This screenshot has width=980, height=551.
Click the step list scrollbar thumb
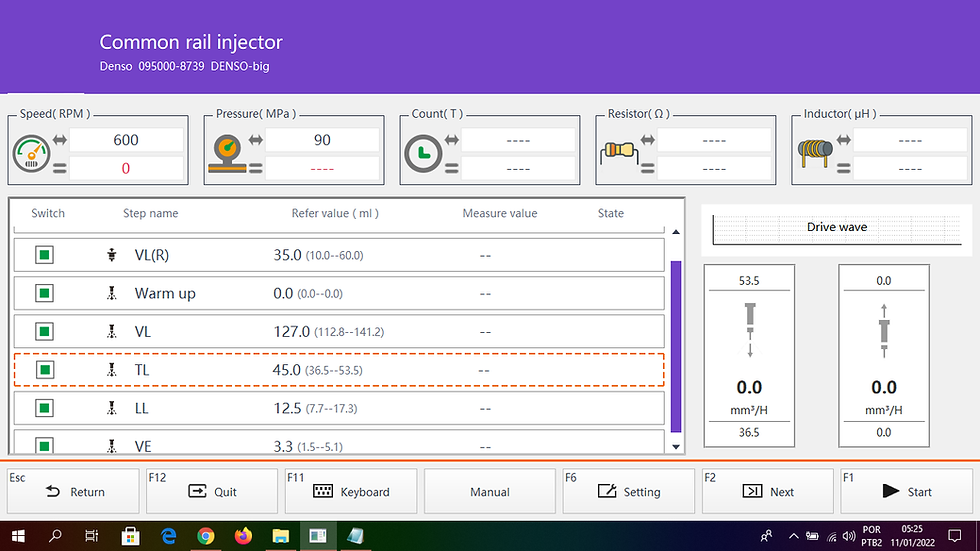point(676,346)
